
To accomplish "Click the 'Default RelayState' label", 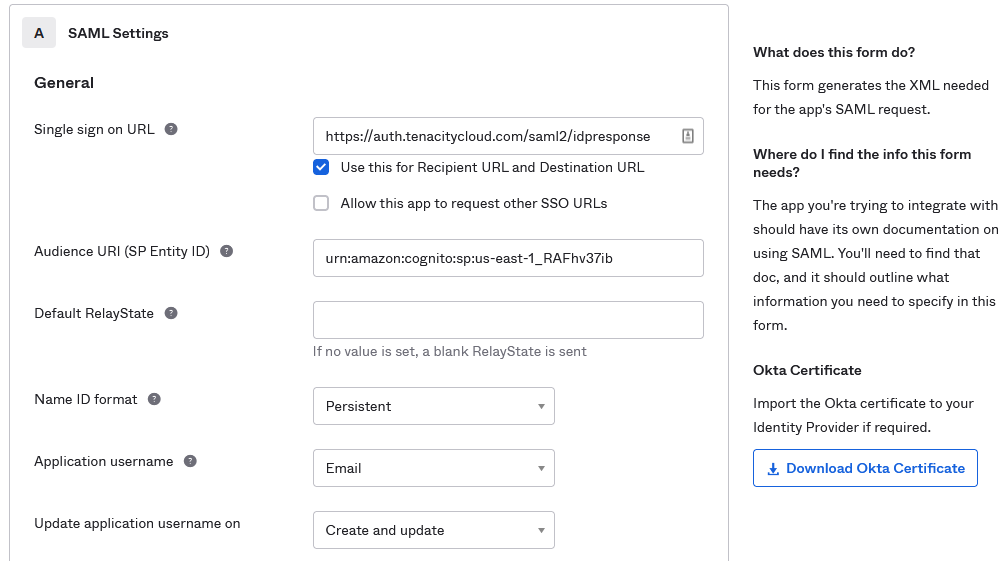I will pos(94,314).
